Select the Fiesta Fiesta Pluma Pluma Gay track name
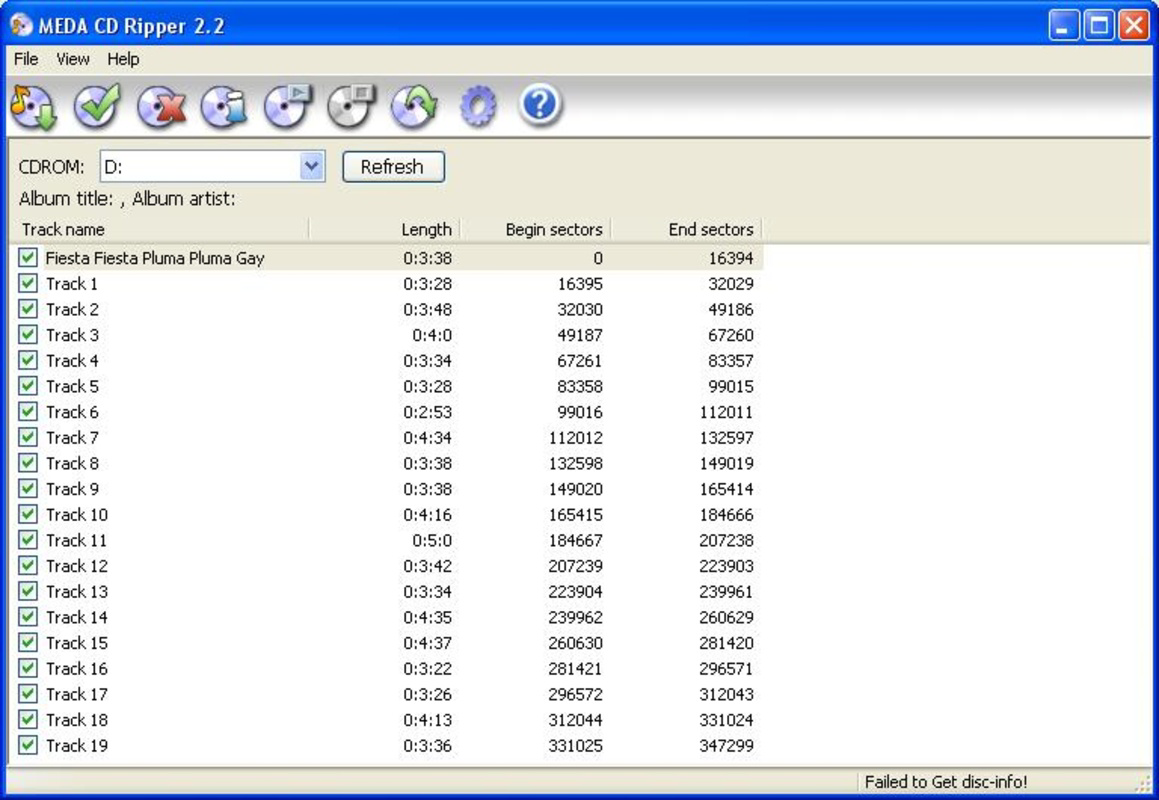Image resolution: width=1159 pixels, height=800 pixels. (x=154, y=258)
